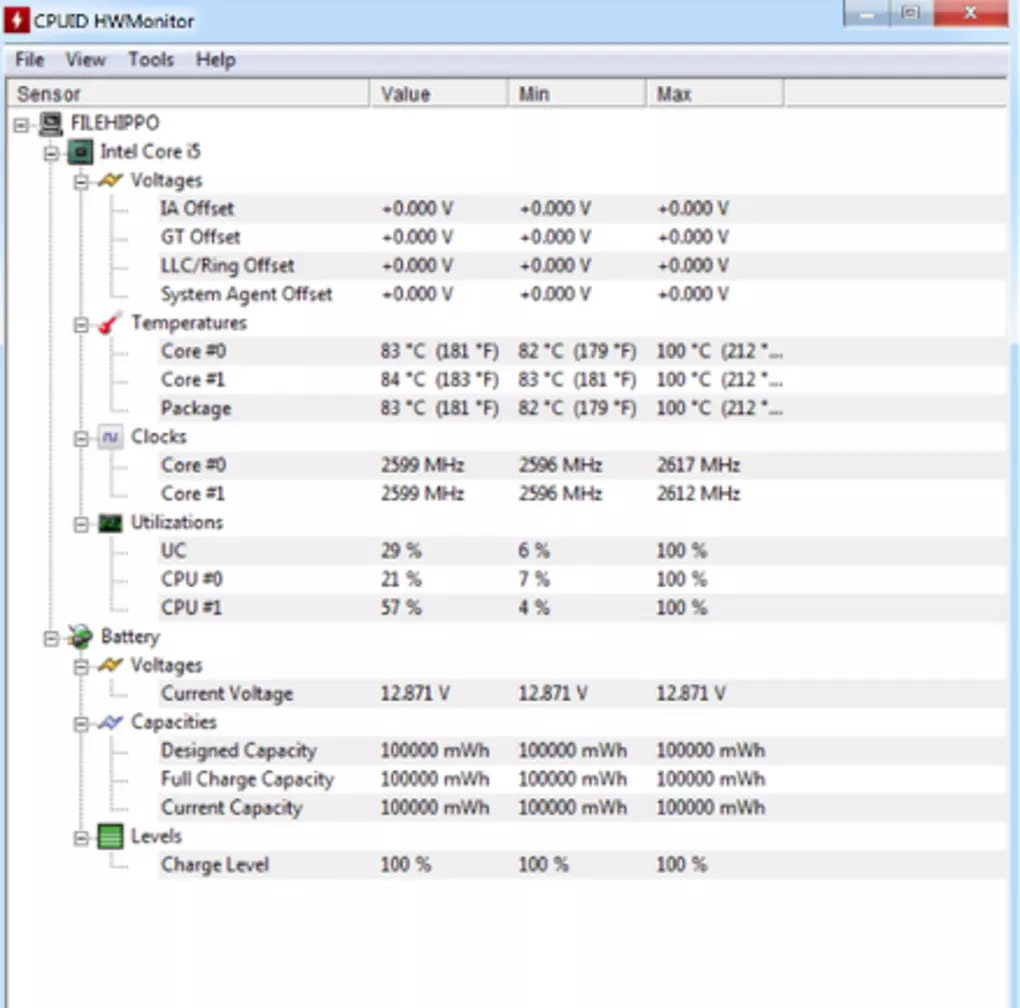Viewport: 1020px width, 1008px height.
Task: Collapse the Utilizations group
Action: (x=81, y=524)
